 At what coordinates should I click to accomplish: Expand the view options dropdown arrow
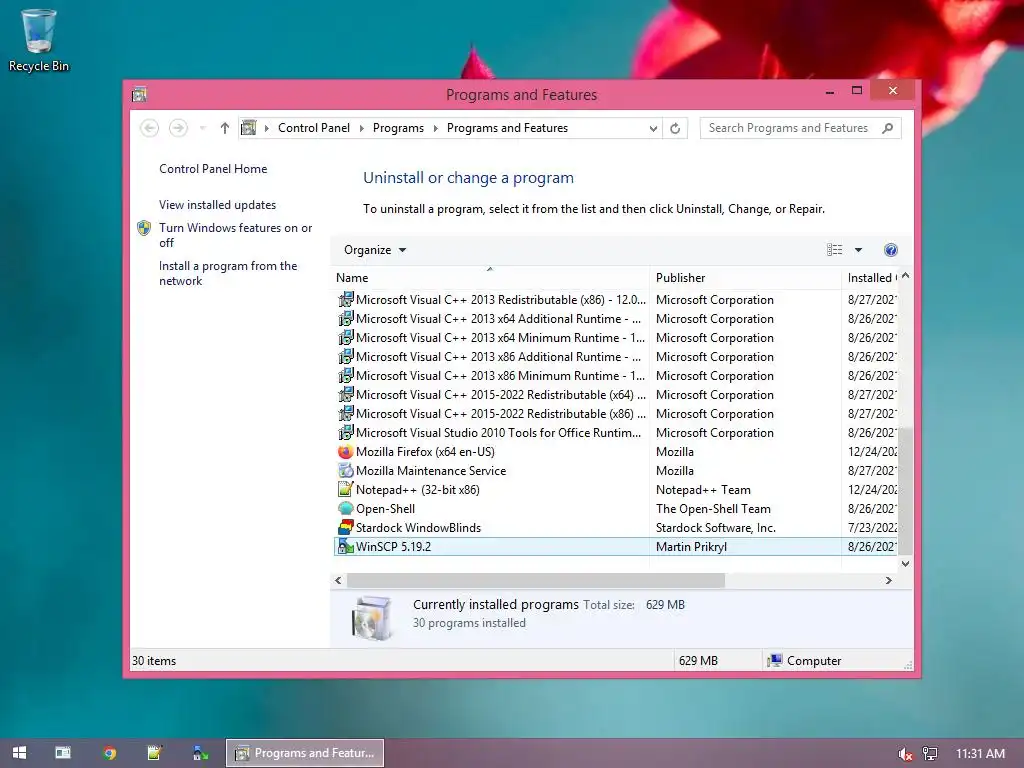(858, 250)
